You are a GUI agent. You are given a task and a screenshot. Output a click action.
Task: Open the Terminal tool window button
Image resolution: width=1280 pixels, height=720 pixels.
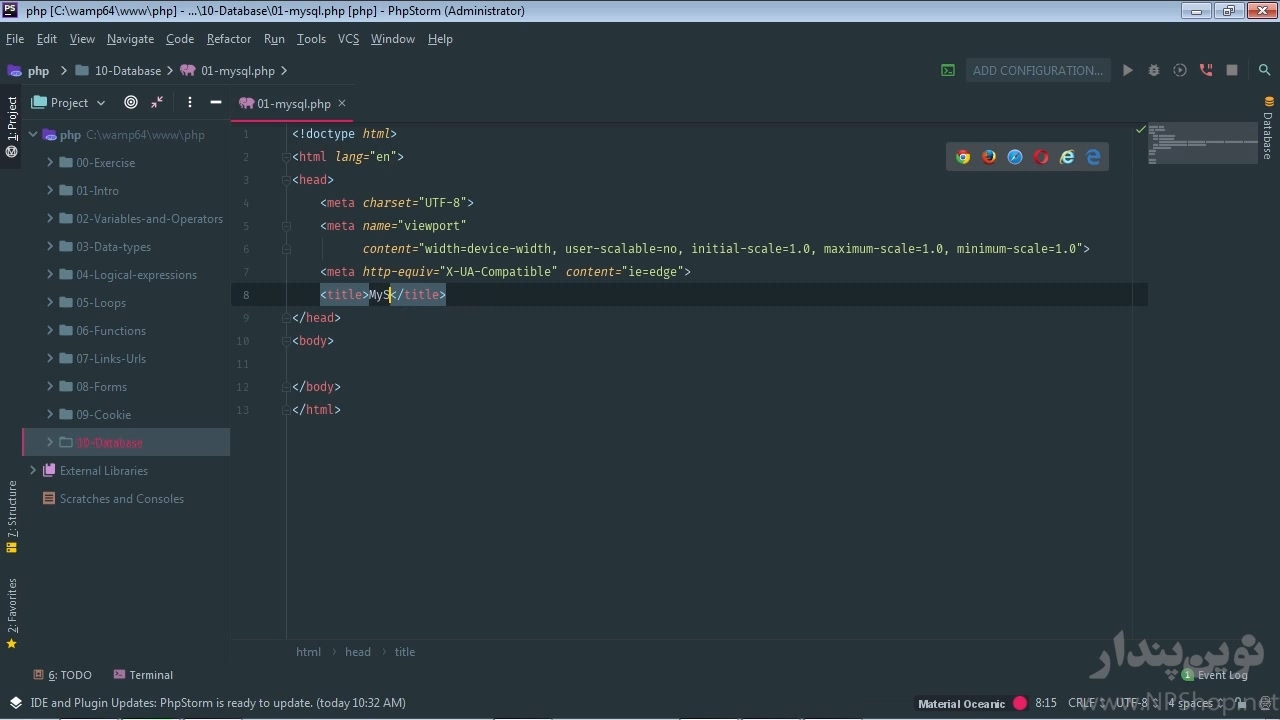[x=143, y=675]
